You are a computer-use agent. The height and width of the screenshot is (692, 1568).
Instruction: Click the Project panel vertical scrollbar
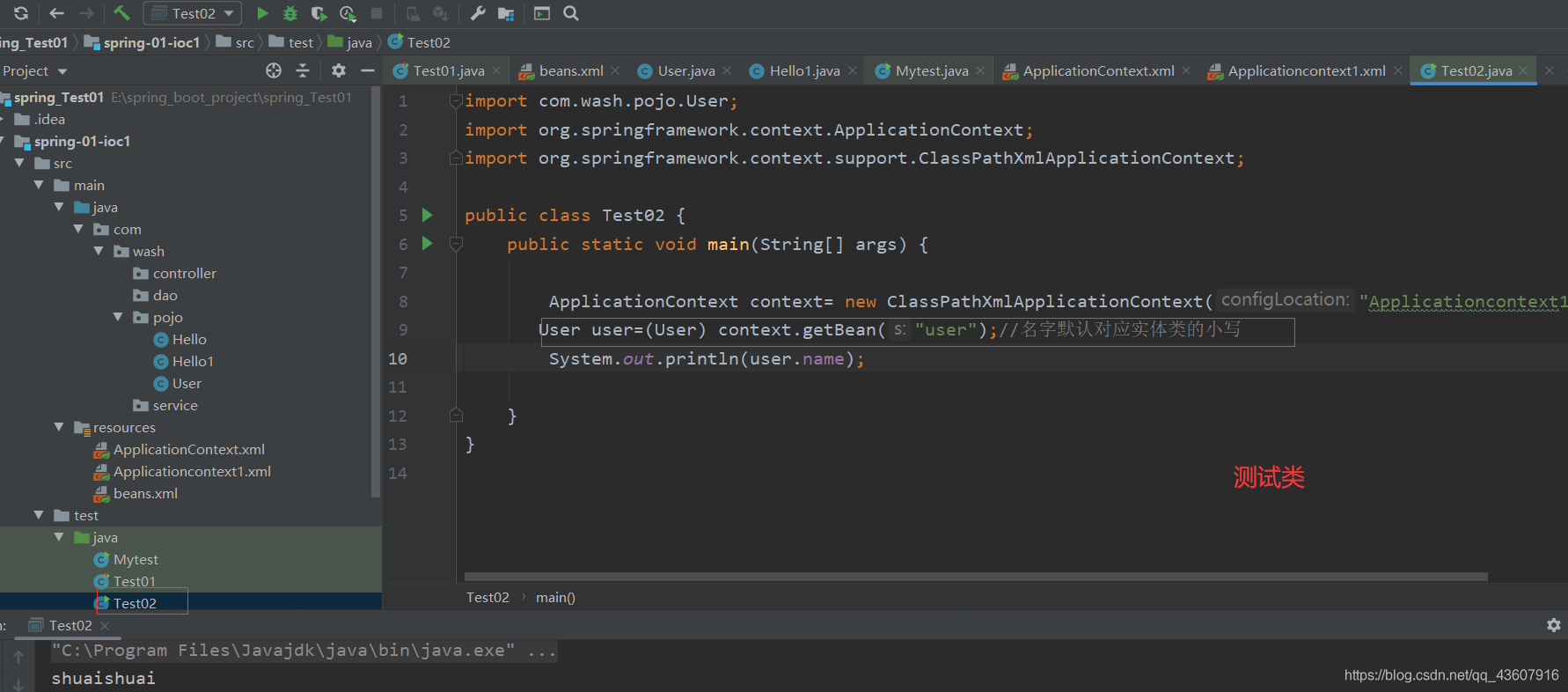point(376,292)
